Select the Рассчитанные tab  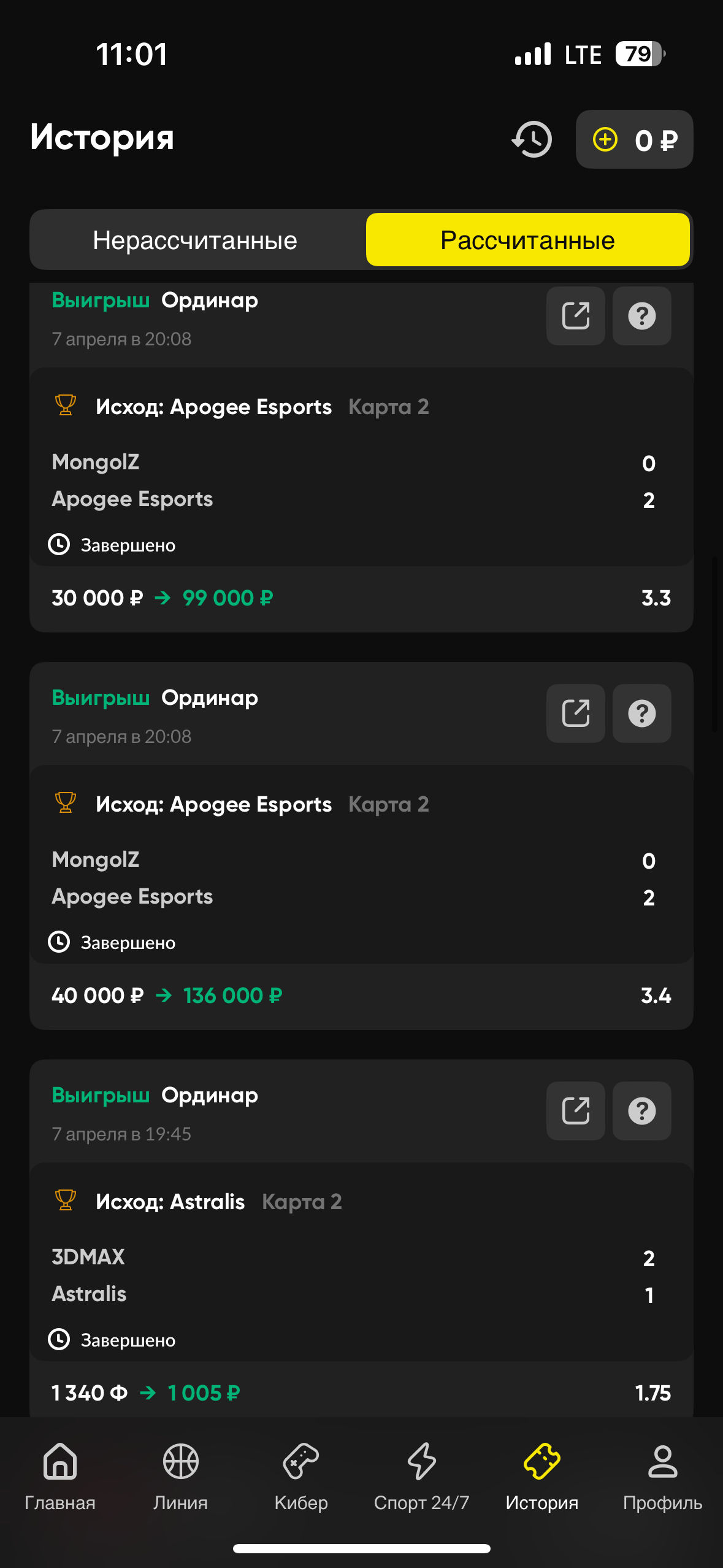527,240
